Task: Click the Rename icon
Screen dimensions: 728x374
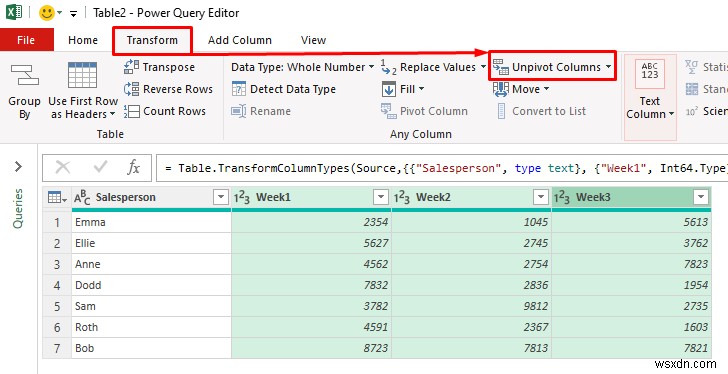Action: pyautogui.click(x=239, y=111)
